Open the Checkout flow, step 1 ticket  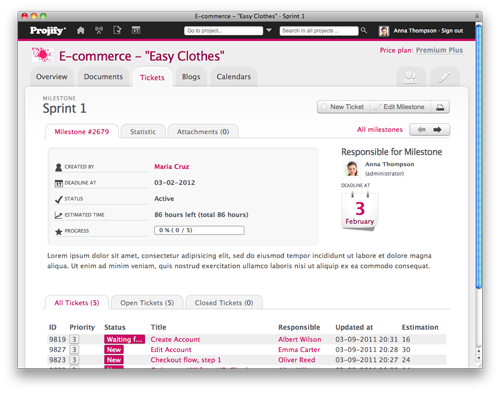[x=186, y=360]
